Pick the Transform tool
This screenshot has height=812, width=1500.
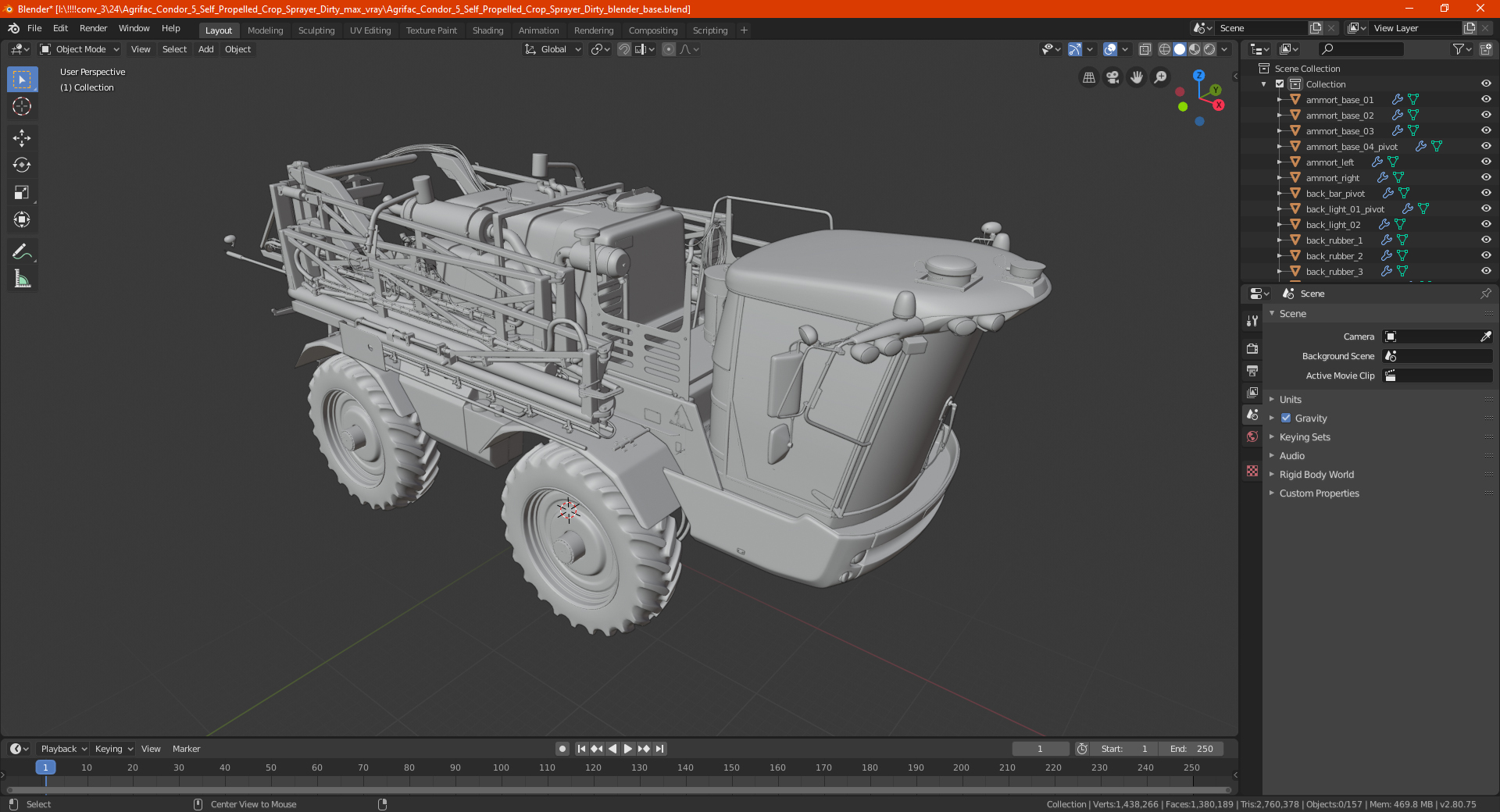pyautogui.click(x=22, y=220)
